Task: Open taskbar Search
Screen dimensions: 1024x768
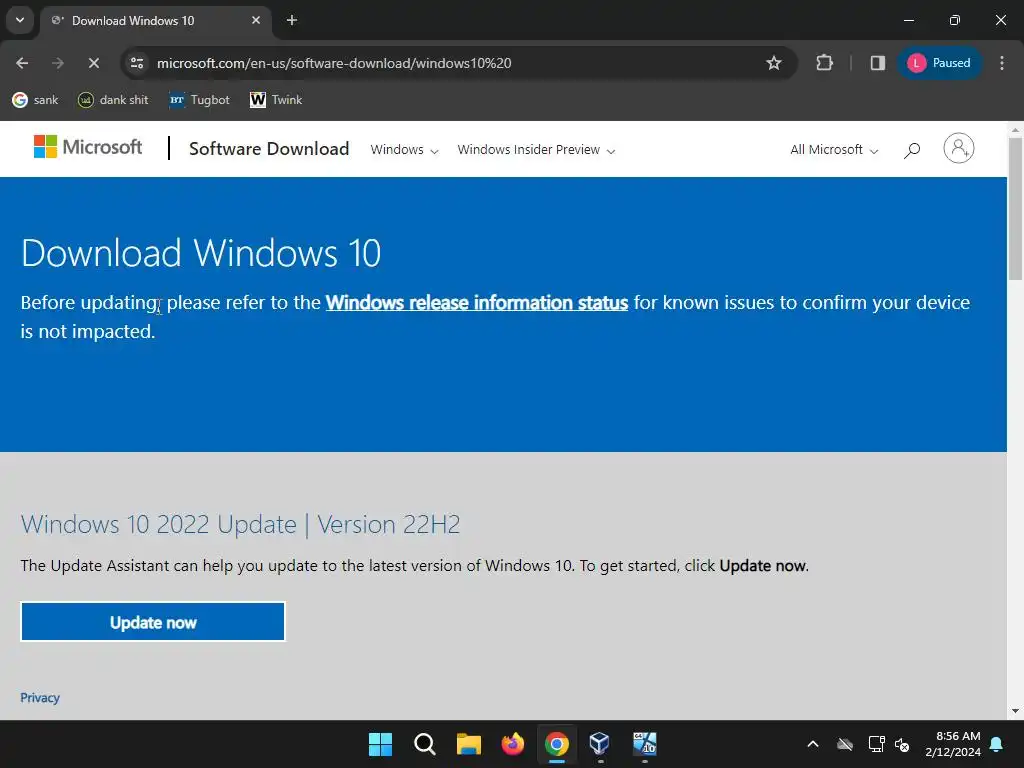Action: pos(424,744)
